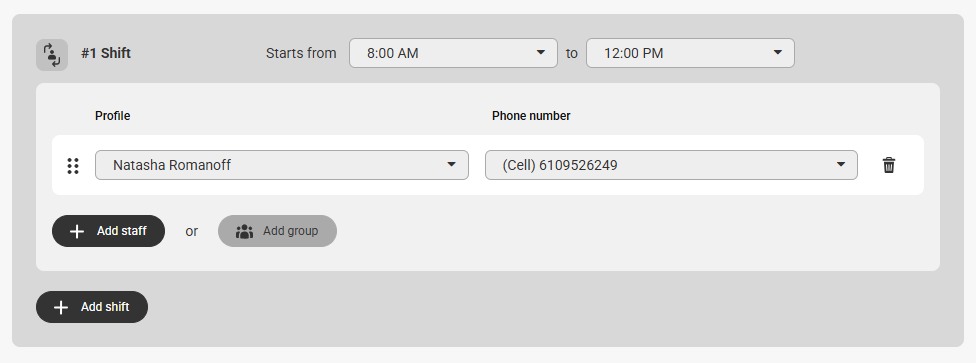The width and height of the screenshot is (976, 363).
Task: Grab the six-dot drag handle icon
Action: click(x=73, y=166)
